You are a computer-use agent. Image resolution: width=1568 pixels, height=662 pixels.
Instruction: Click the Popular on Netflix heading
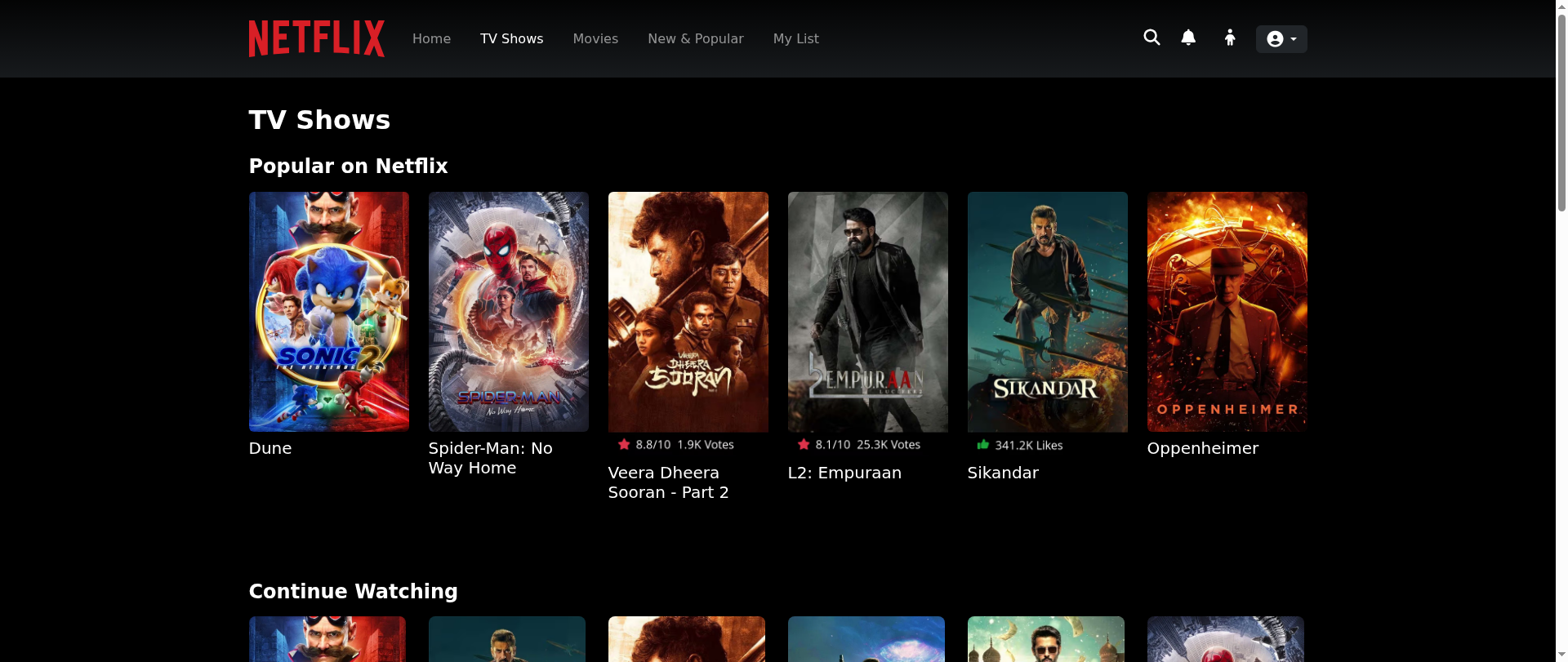point(349,166)
